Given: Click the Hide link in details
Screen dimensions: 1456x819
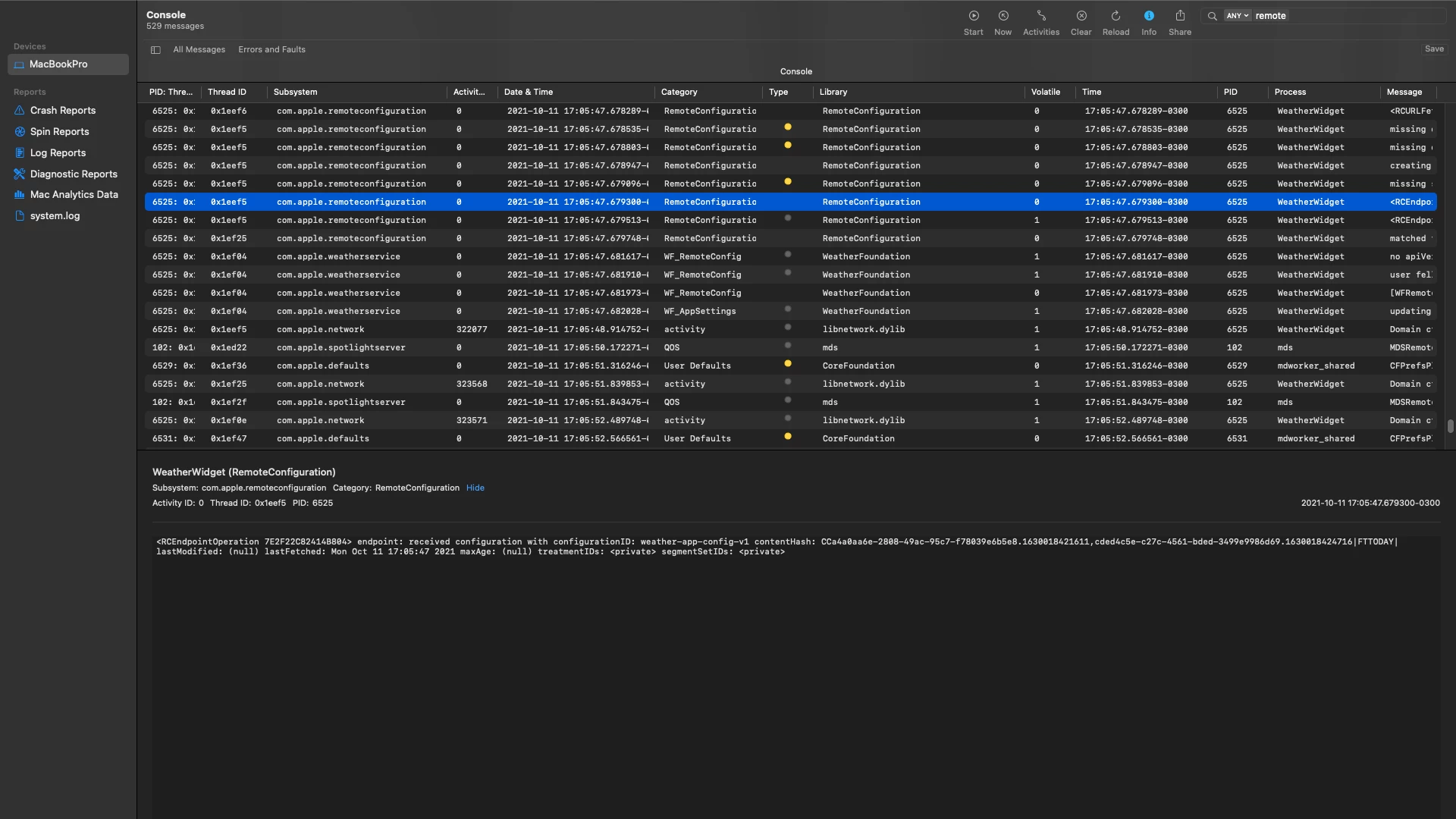Looking at the screenshot, I should (475, 488).
